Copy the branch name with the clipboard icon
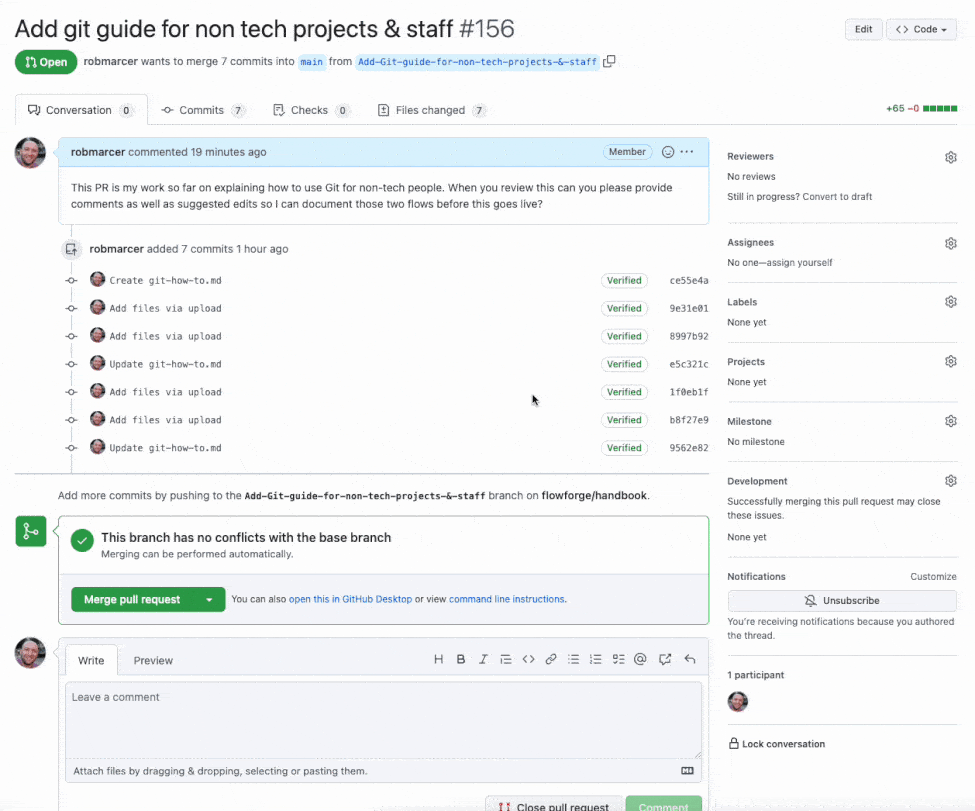The image size is (975, 811). click(610, 61)
